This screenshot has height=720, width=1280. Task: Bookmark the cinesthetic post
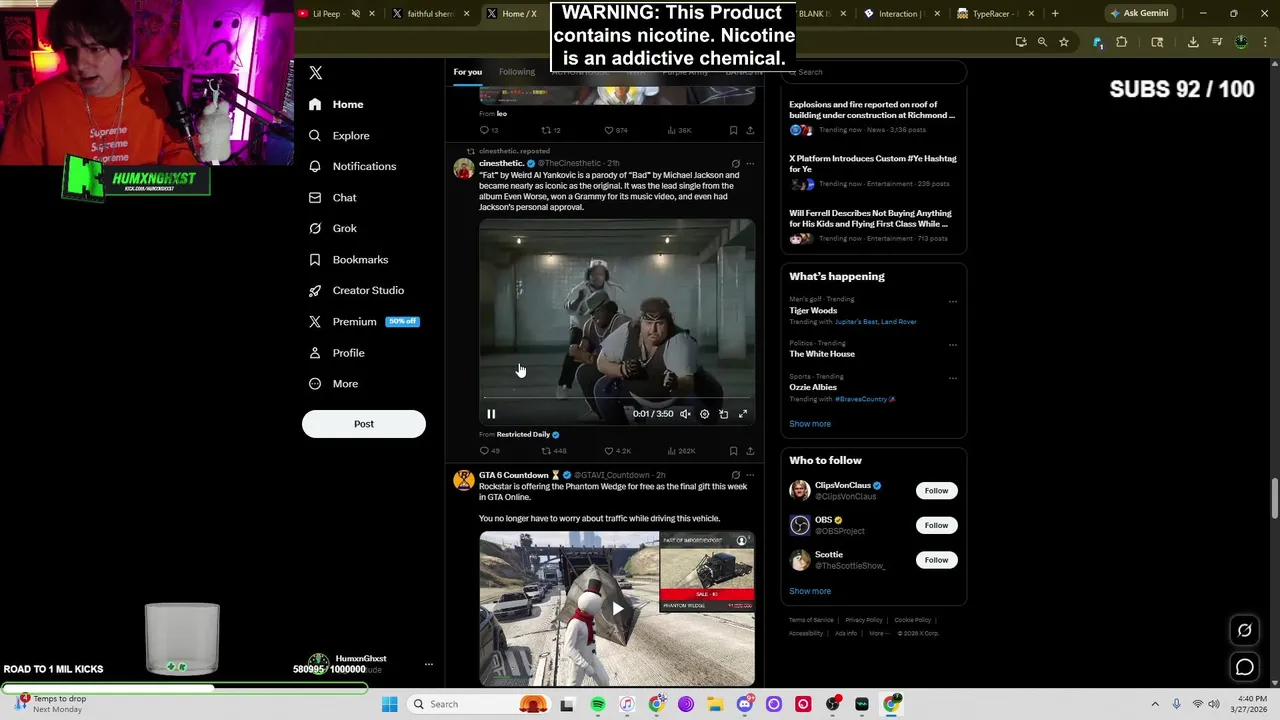(x=733, y=451)
